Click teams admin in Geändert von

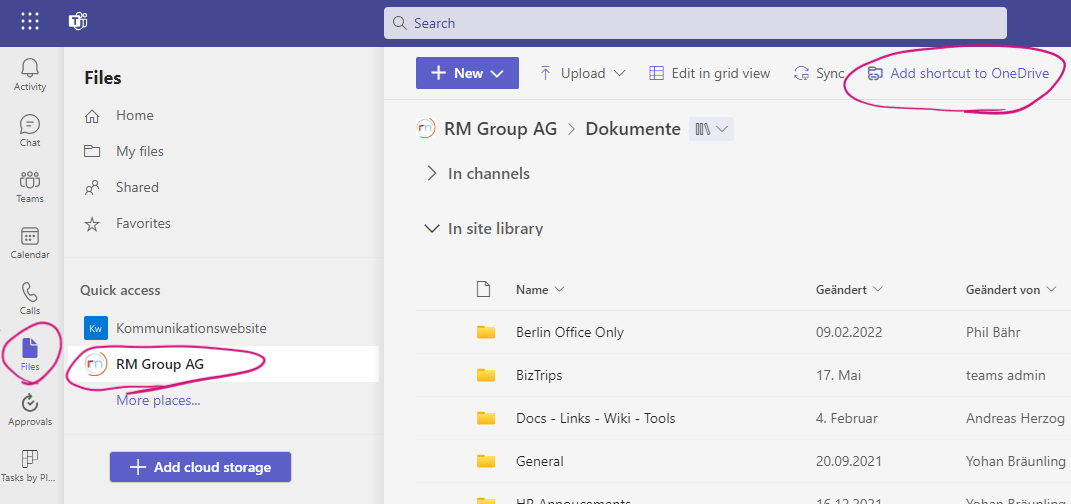pyautogui.click(x=1005, y=375)
